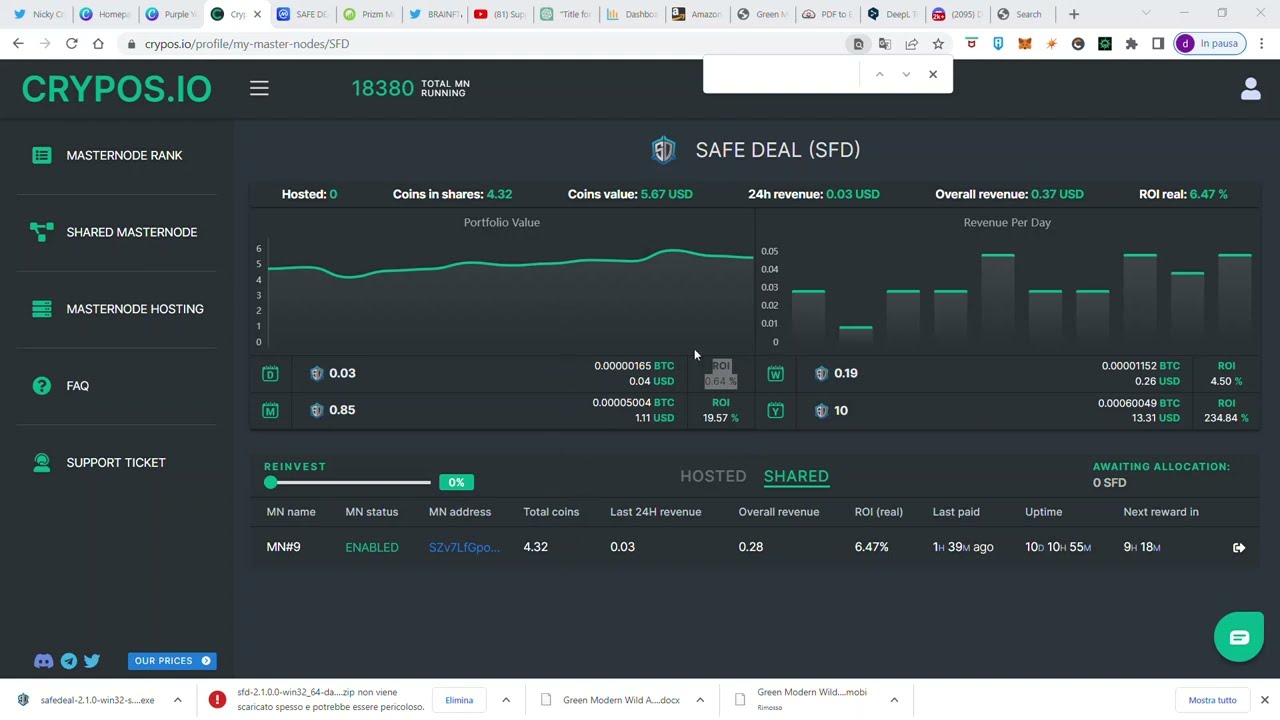Click the Next reward in column header
Viewport: 1280px width, 720px height.
pos(1161,512)
